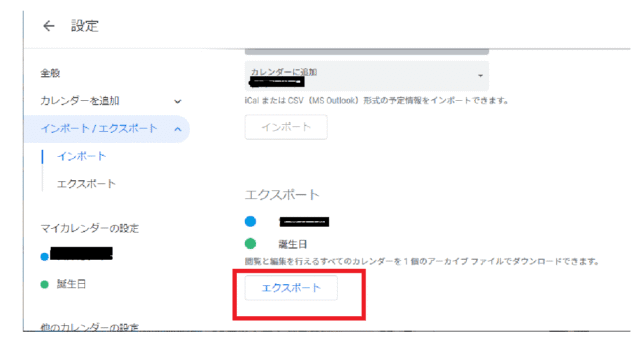640x360 pixels.
Task: Click the カレンダーに追加 selection field
Action: click(x=367, y=76)
